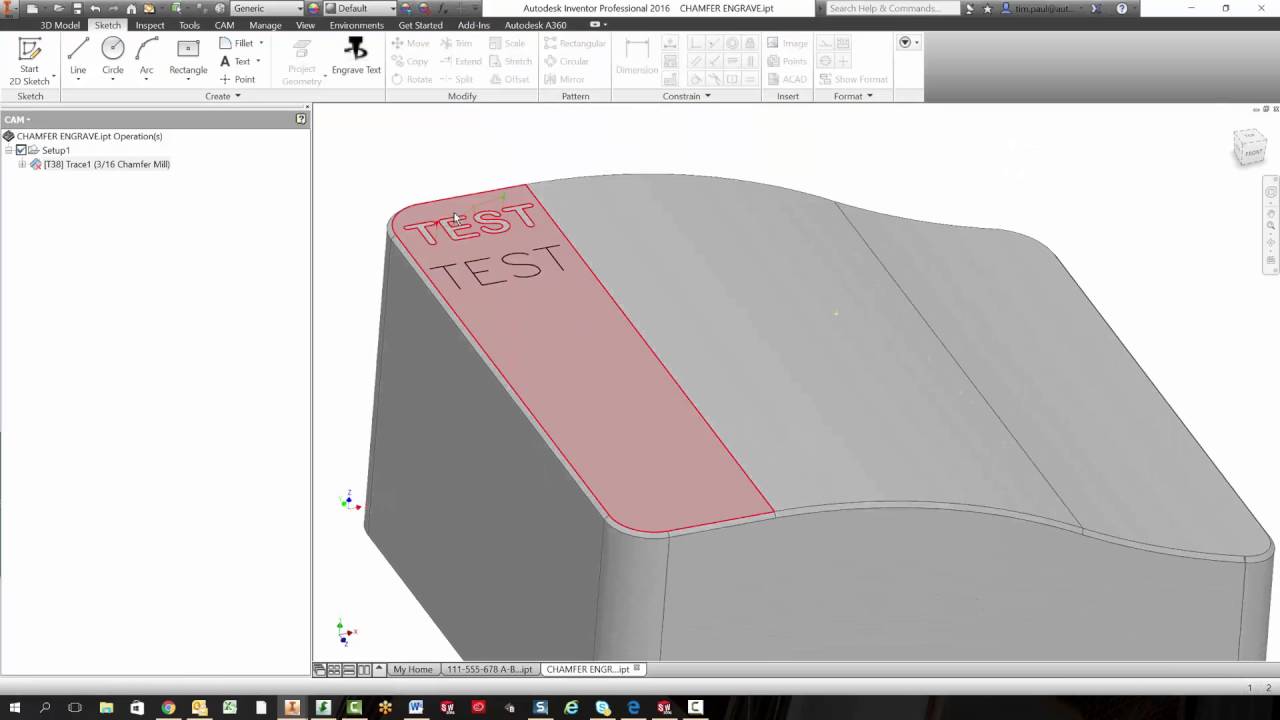Toggle the Setup1 checkbox
1280x720 pixels.
21,150
